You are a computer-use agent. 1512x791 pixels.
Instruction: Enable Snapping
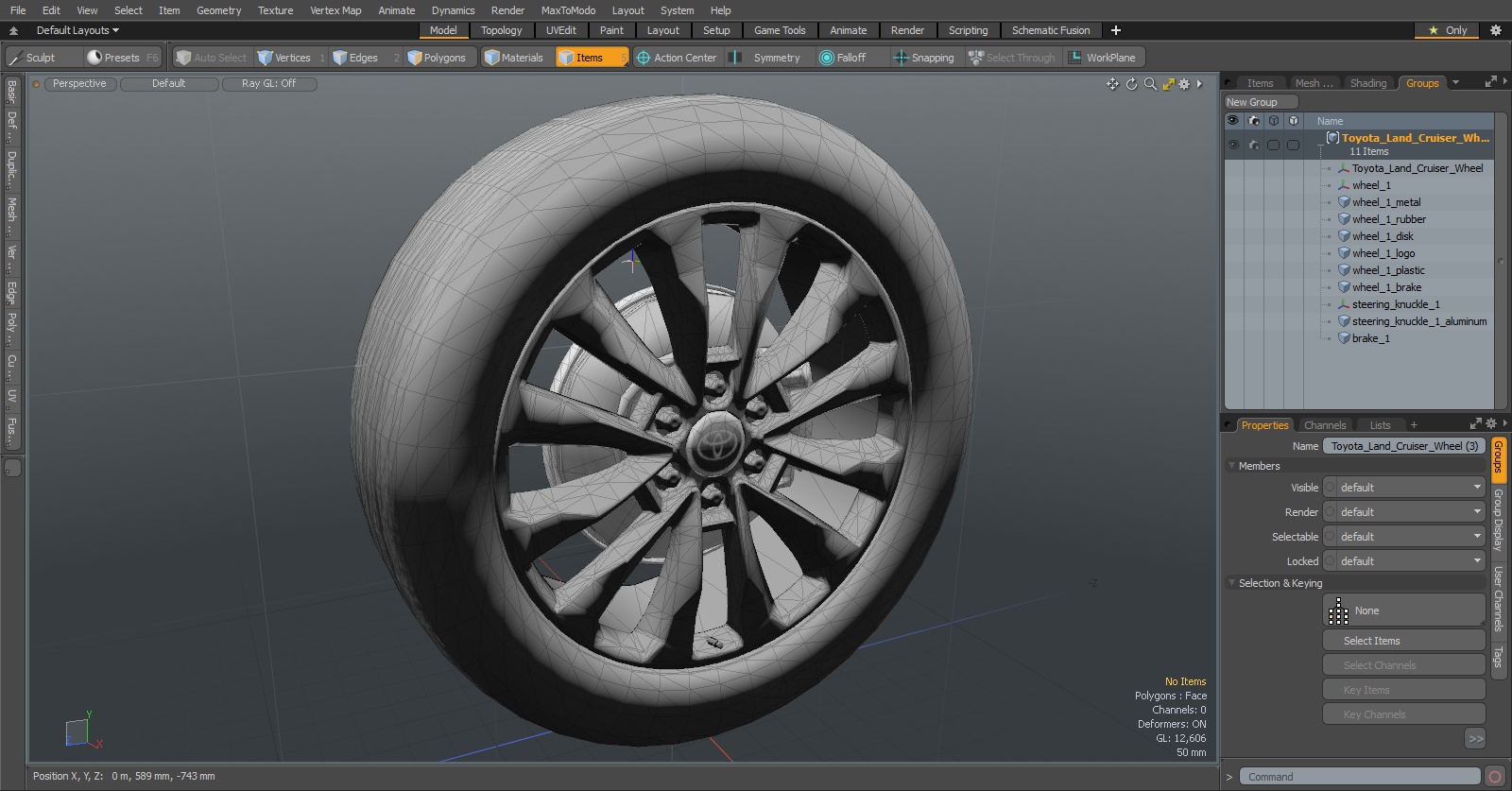[x=924, y=58]
